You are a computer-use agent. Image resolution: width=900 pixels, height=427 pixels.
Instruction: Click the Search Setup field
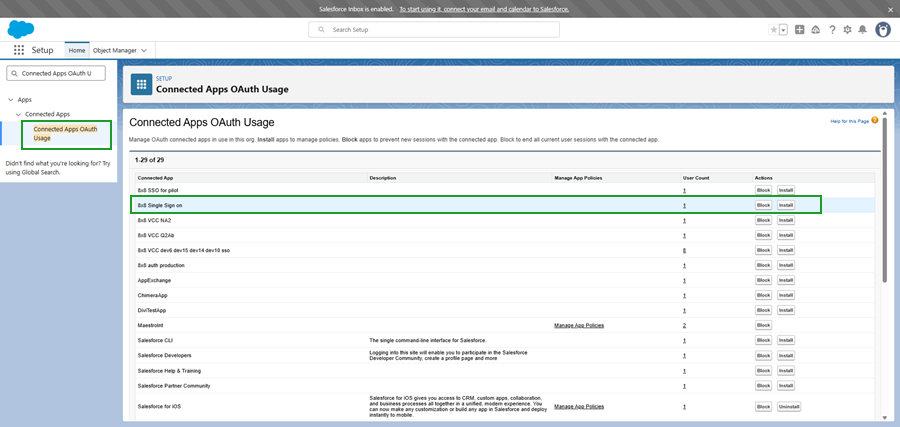[448, 30]
